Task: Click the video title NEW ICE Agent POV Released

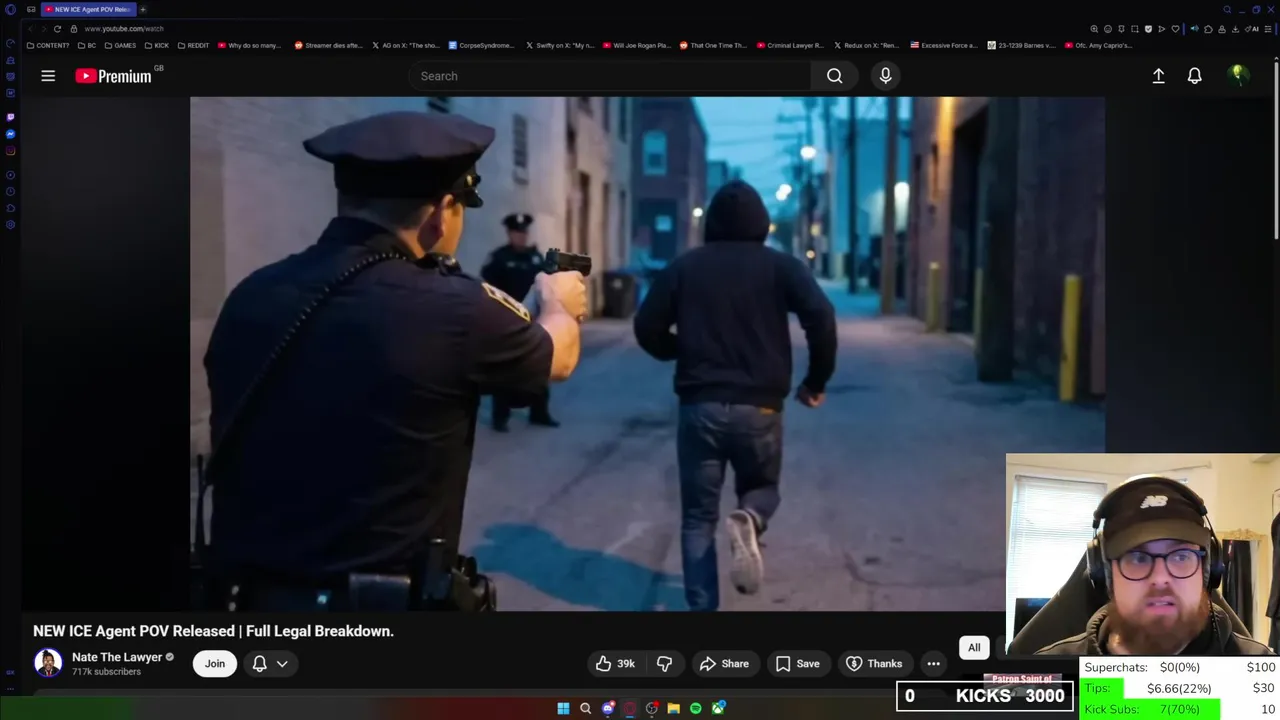Action: tap(213, 631)
